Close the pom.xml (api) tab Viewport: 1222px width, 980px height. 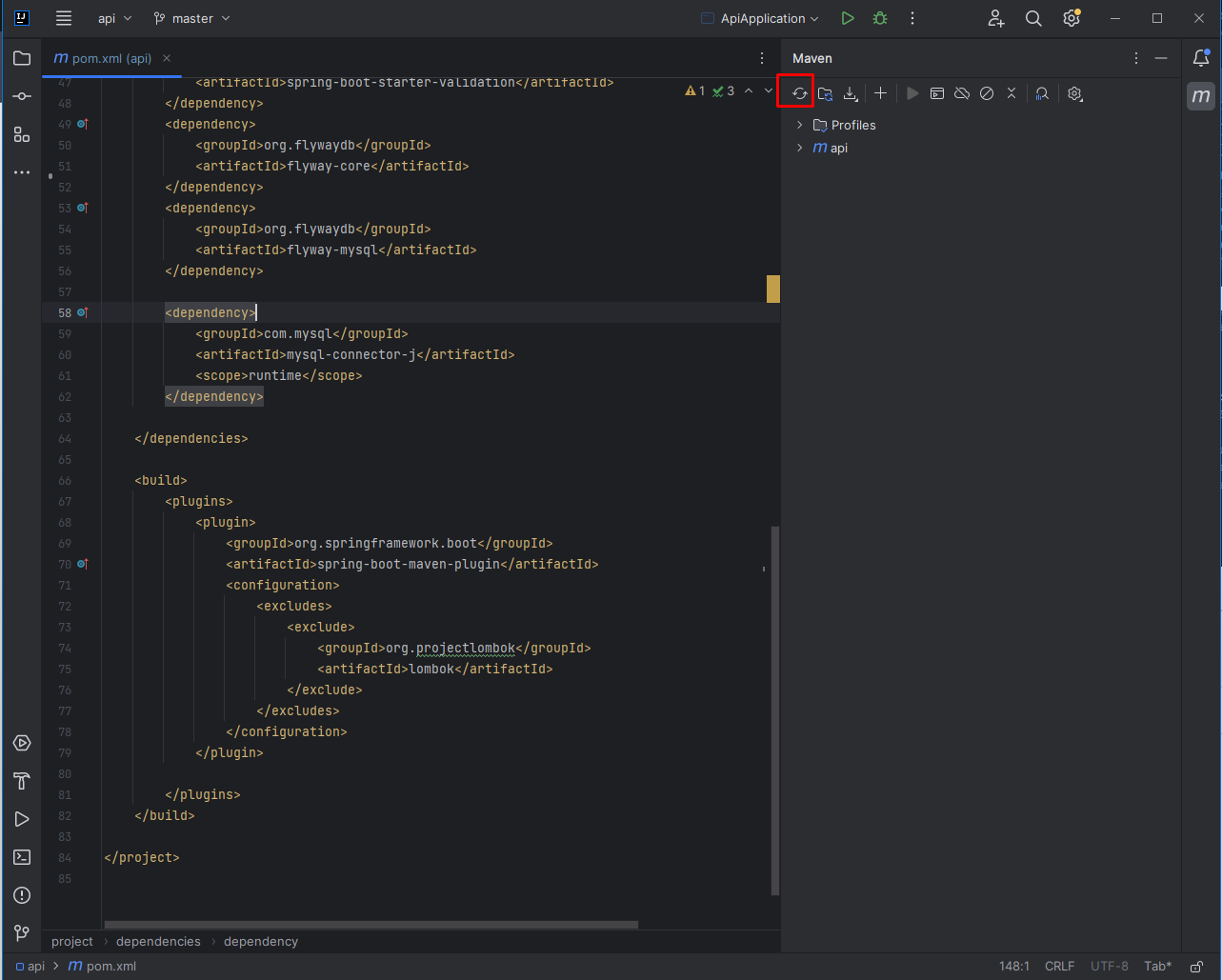pyautogui.click(x=166, y=58)
